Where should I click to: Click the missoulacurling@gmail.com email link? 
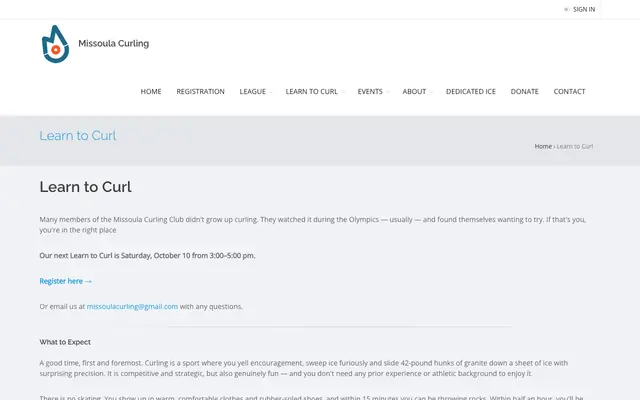132,307
